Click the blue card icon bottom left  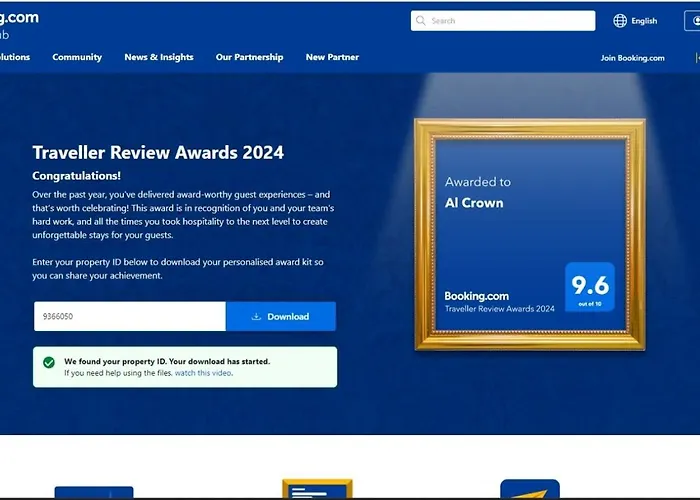click(x=94, y=492)
